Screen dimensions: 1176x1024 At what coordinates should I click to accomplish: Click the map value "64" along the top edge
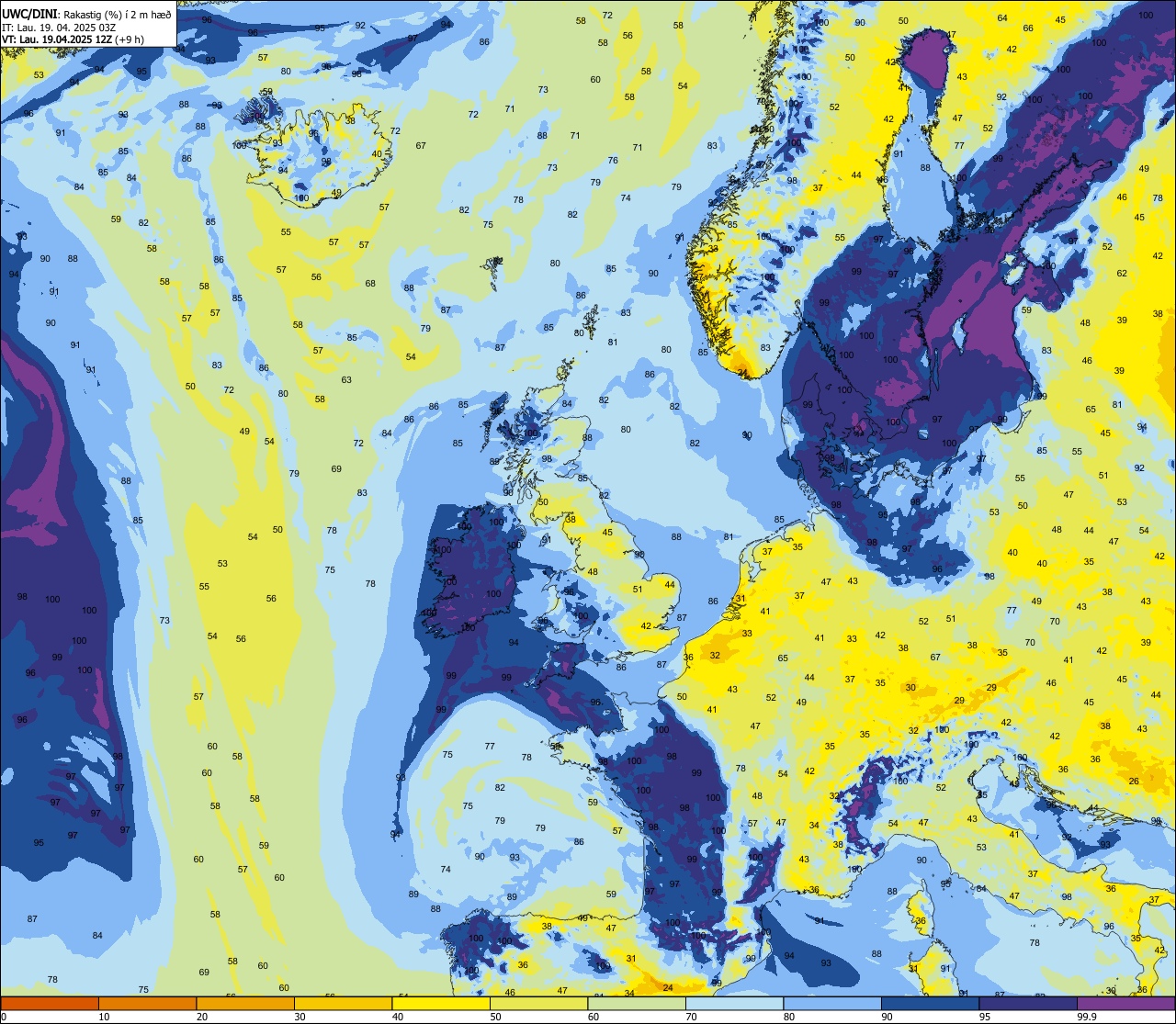point(1002,18)
